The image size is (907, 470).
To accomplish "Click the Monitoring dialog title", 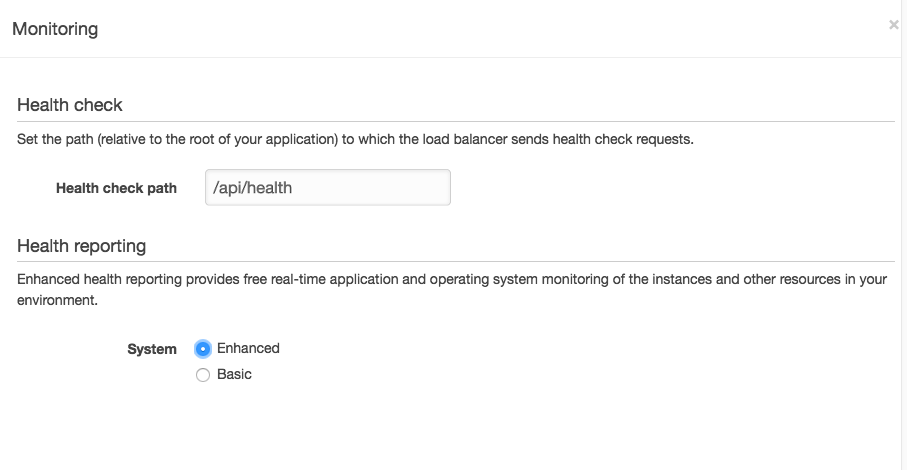I will (55, 29).
